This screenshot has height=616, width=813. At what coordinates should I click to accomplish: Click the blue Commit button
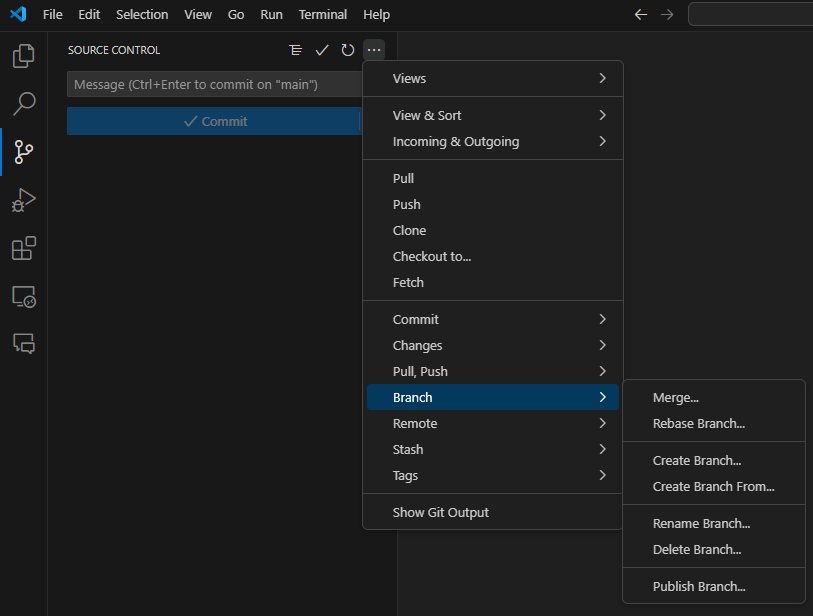(x=213, y=121)
